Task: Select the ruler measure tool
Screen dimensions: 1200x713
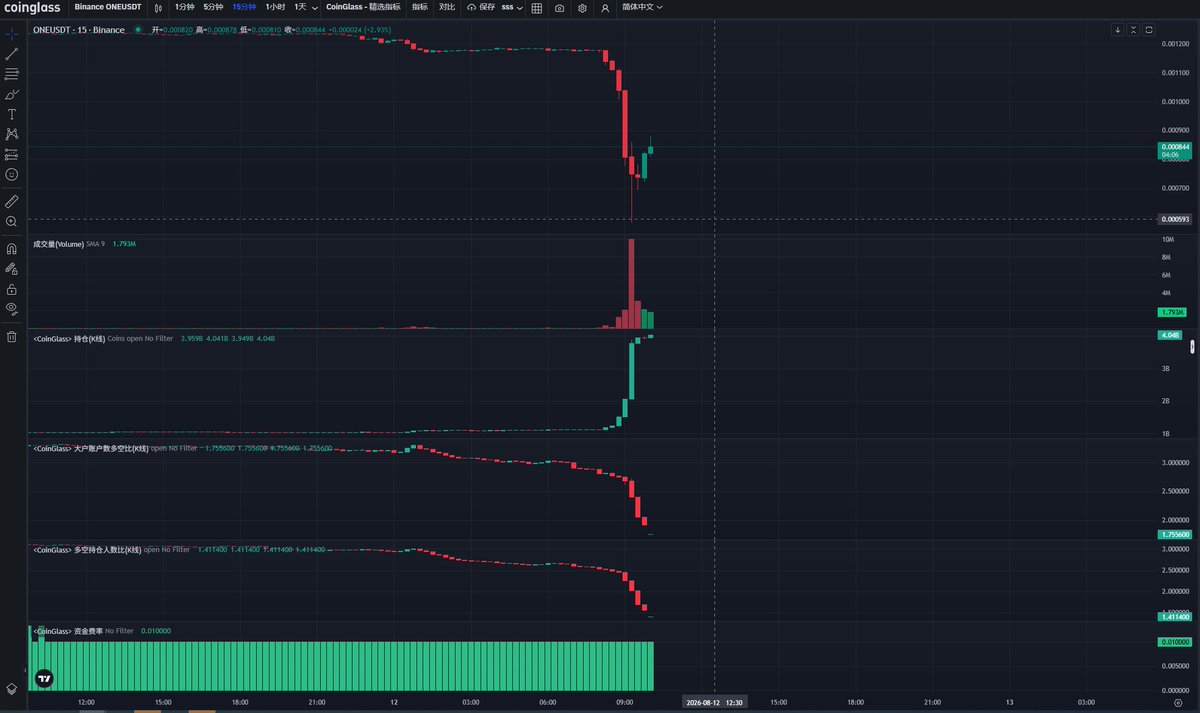Action: (12, 201)
